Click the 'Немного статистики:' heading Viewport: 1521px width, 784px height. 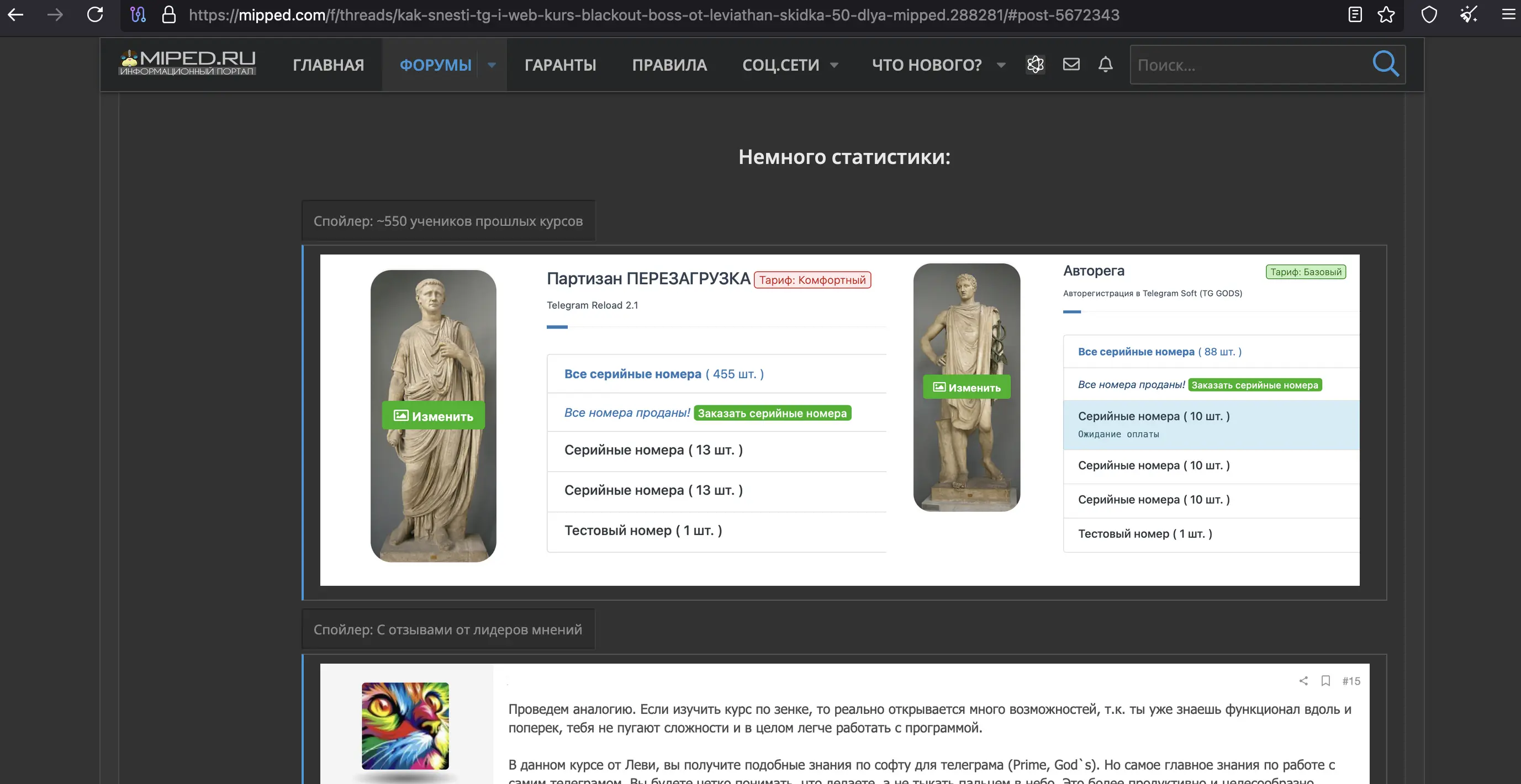(844, 157)
